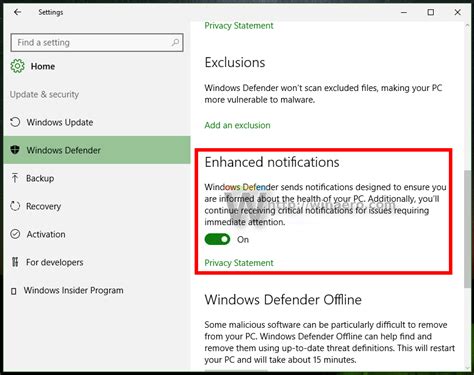474x375 pixels.
Task: Click the Backup upload arrow icon
Action: click(x=15, y=178)
